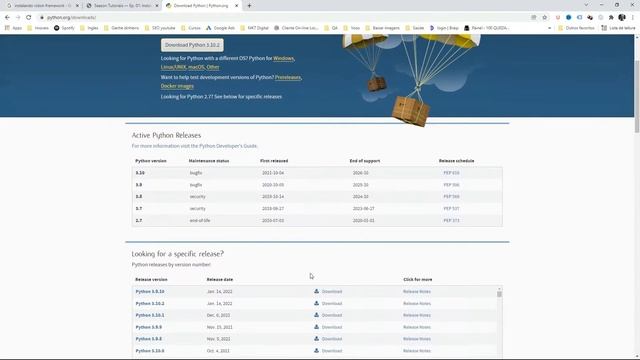Follow the macOS link
Image resolution: width=640 pixels, height=360 pixels.
click(x=196, y=67)
